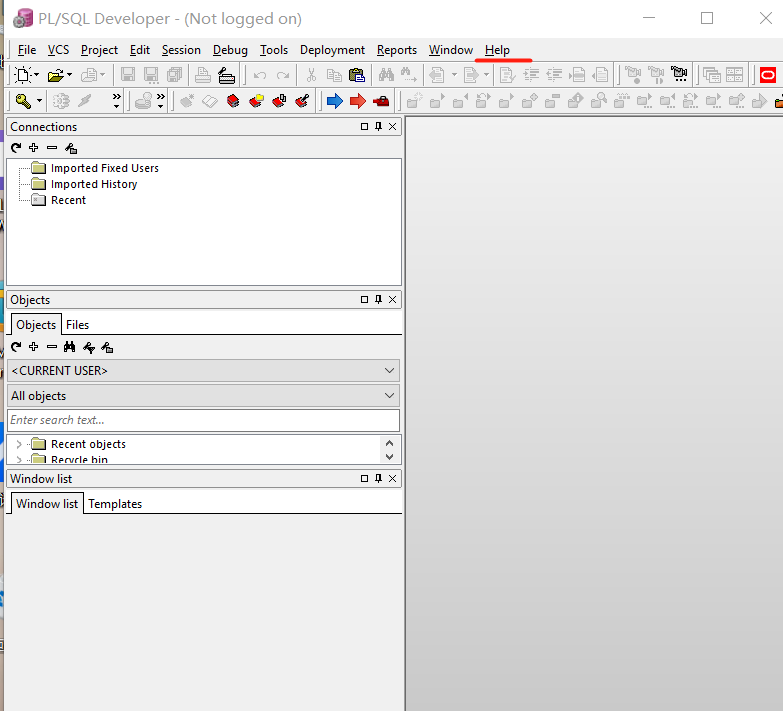
Task: Click the red right arrow icon
Action: tap(358, 101)
